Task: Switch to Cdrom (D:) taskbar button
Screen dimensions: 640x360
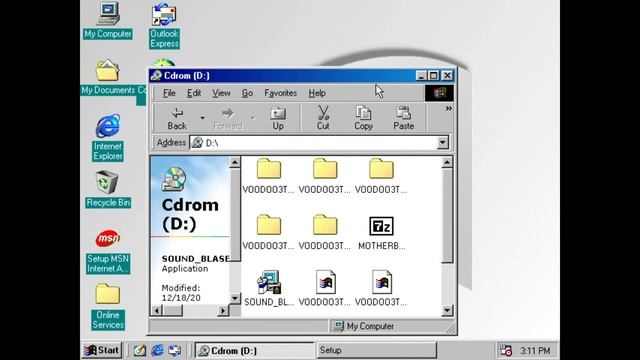Action: [255, 350]
